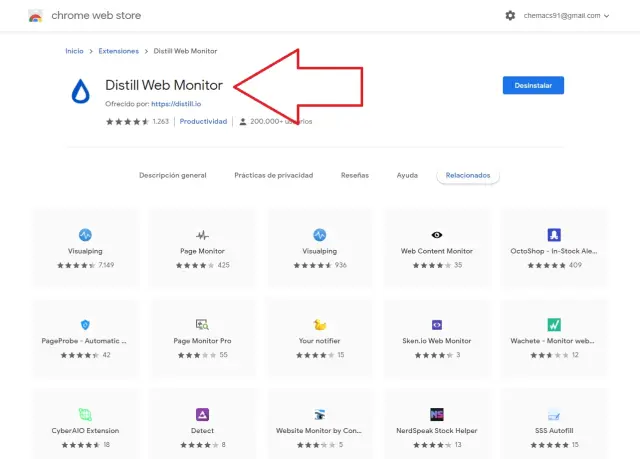Screen dimensions: 640x459
Task: Open settings via the gear icon
Action: pyautogui.click(x=510, y=16)
